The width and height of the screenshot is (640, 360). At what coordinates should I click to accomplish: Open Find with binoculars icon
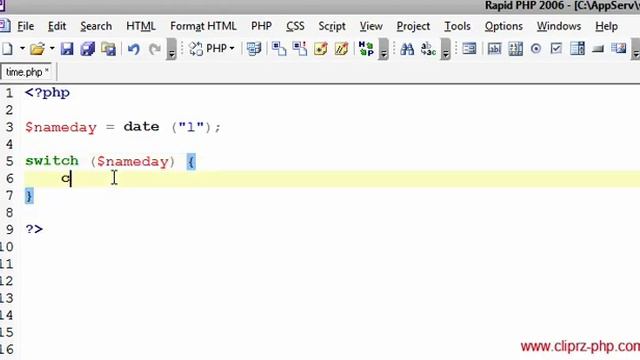pos(407,49)
